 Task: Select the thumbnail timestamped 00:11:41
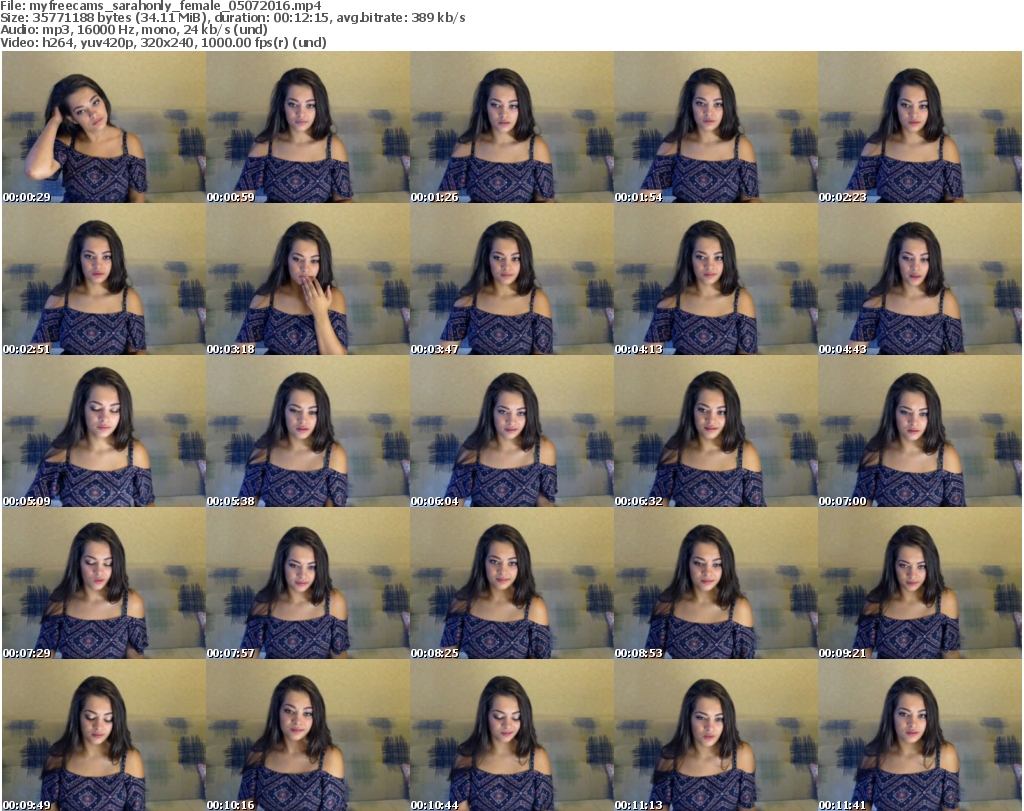pyautogui.click(x=920, y=735)
